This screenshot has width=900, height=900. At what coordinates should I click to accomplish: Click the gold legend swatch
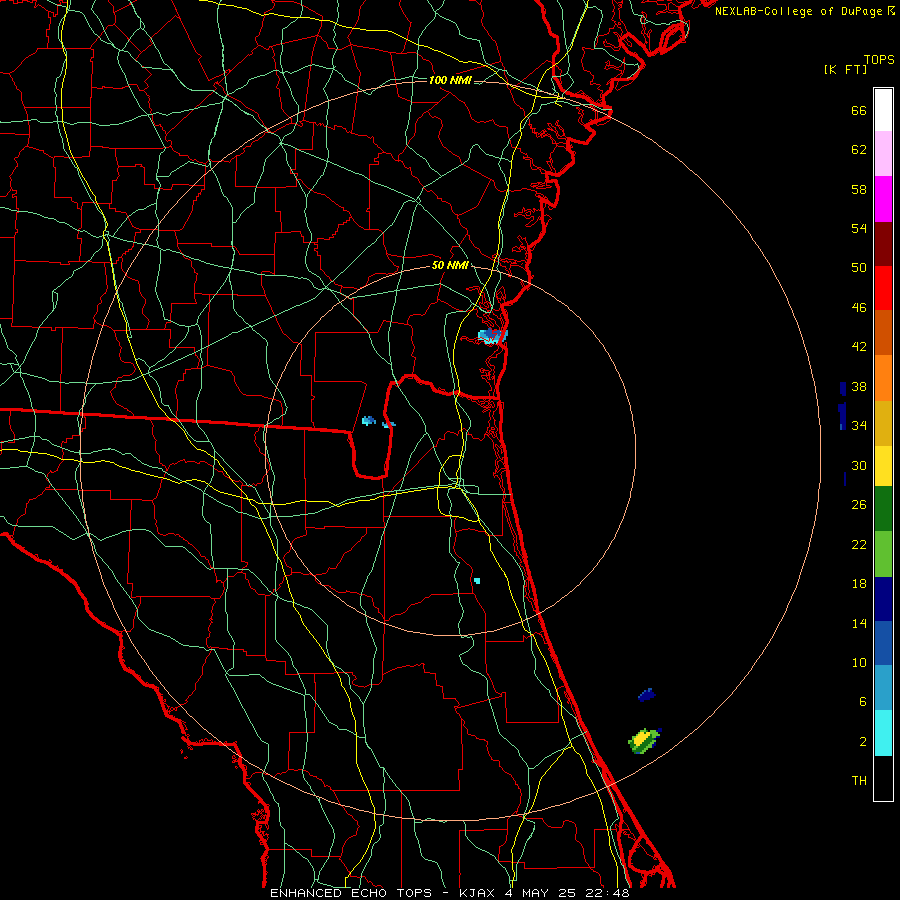pyautogui.click(x=883, y=422)
